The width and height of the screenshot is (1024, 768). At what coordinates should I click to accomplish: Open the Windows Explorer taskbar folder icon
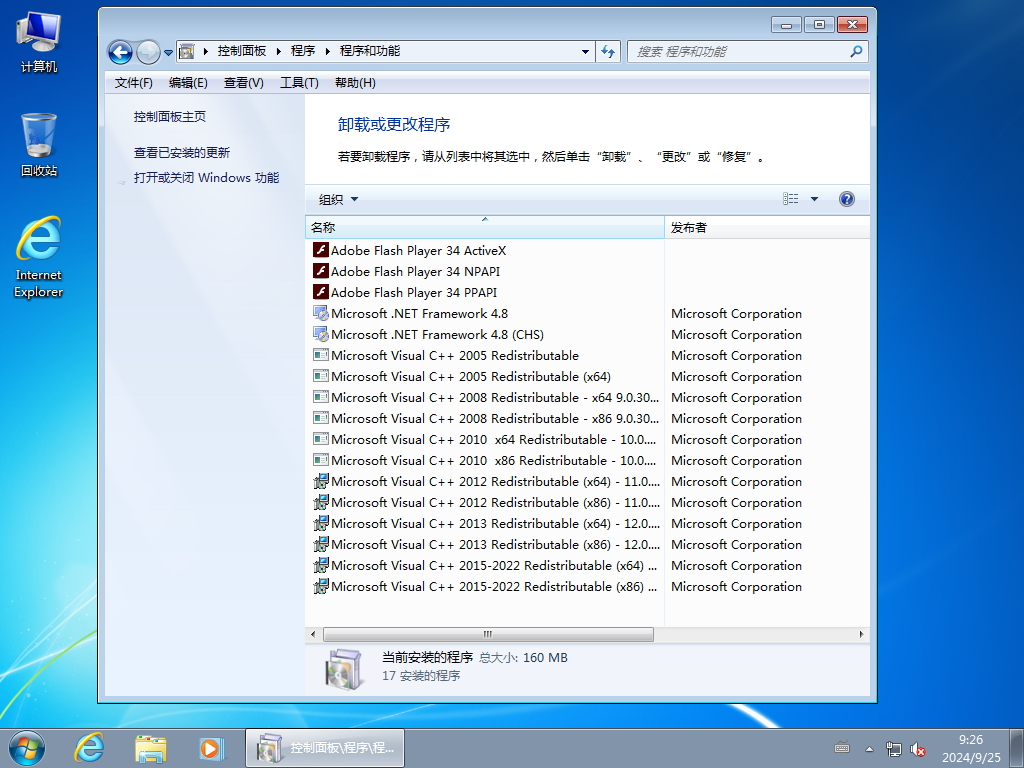coord(151,747)
